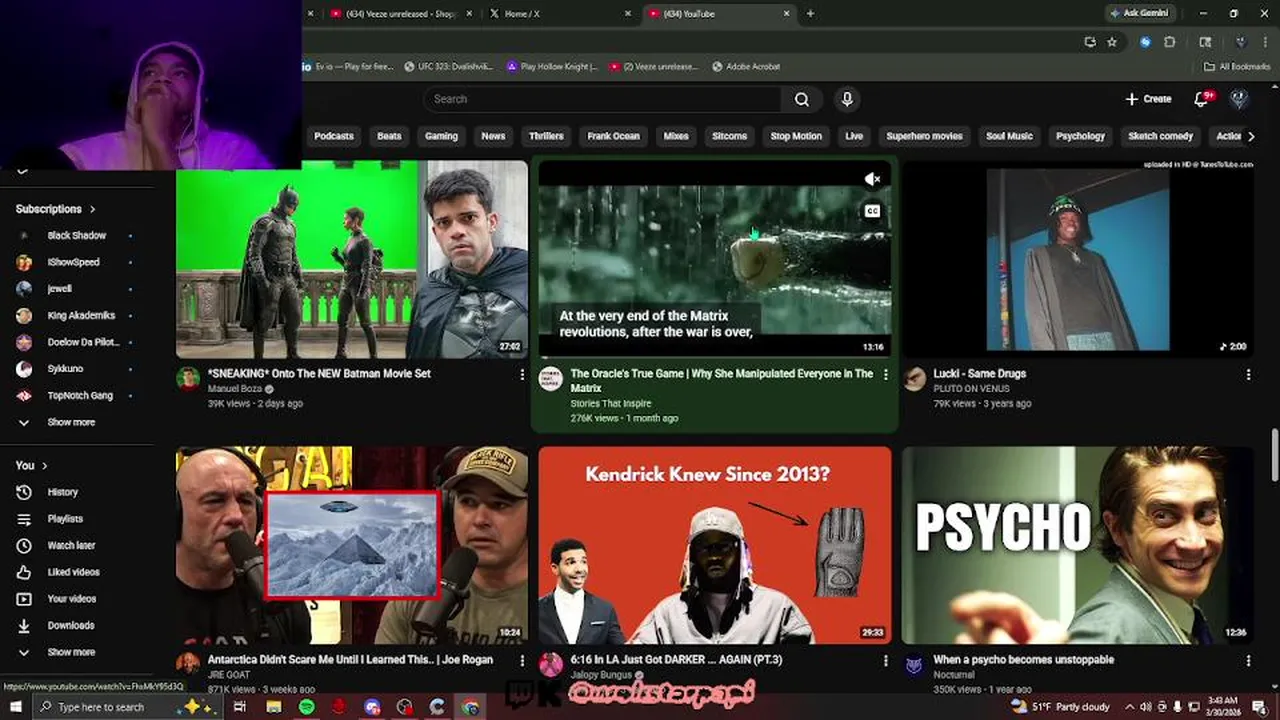Open Task View on the taskbar
1280x720 pixels.
point(240,707)
